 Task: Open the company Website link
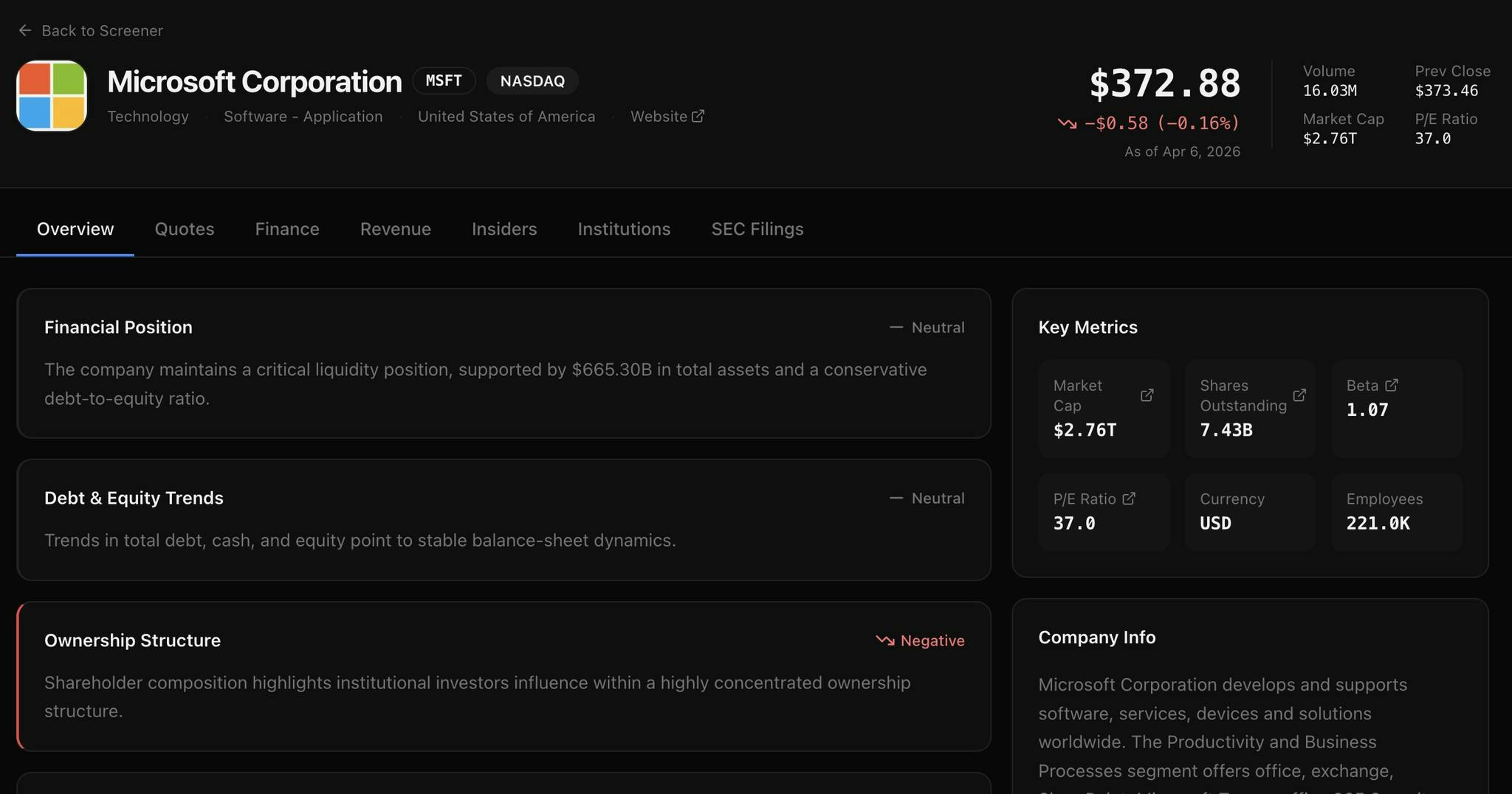tap(667, 116)
